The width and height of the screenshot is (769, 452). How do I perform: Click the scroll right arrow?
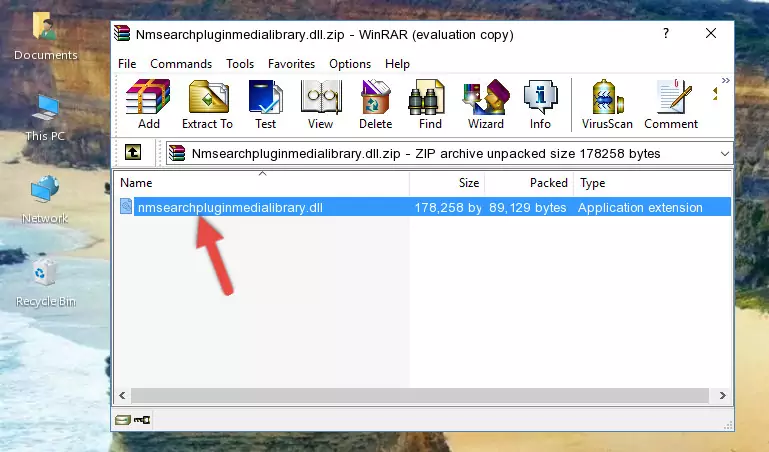[722, 395]
